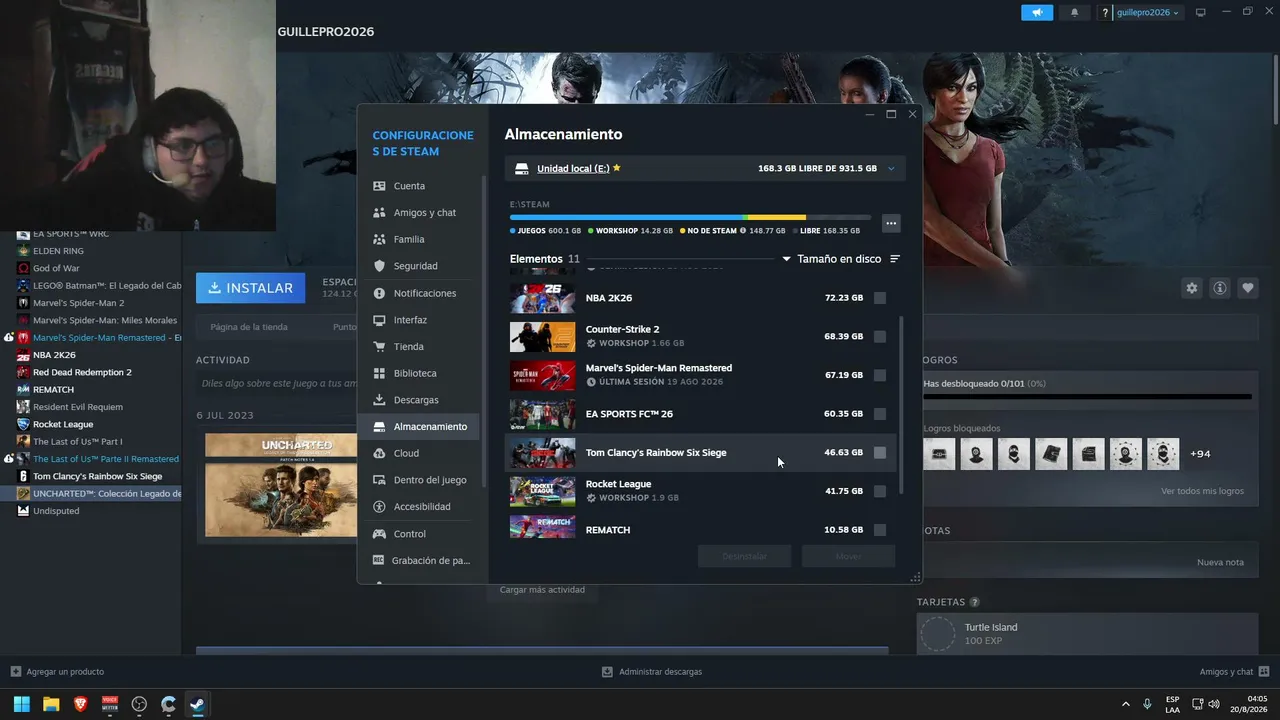Click the Steam icon in the taskbar
The image size is (1280, 720).
coord(198,704)
